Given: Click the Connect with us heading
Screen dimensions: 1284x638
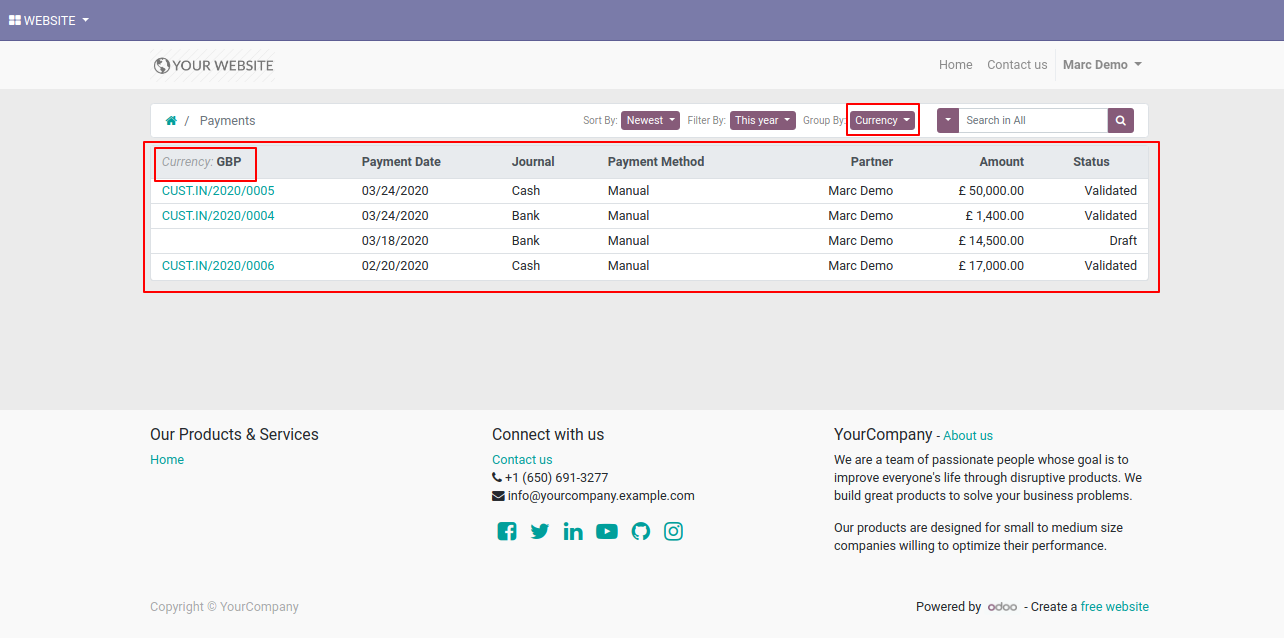Looking at the screenshot, I should (x=548, y=435).
